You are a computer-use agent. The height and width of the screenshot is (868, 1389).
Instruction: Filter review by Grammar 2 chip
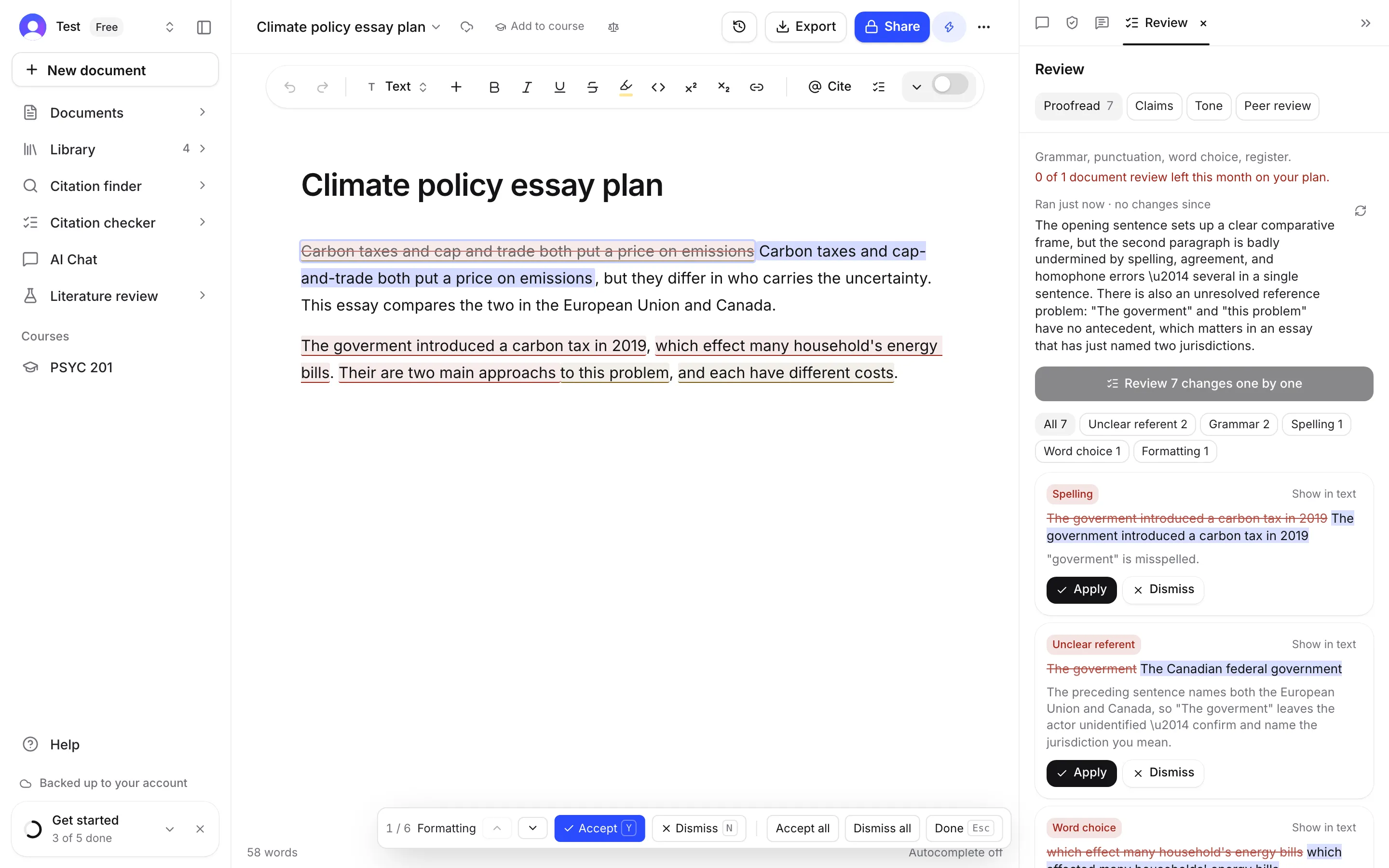pyautogui.click(x=1239, y=424)
